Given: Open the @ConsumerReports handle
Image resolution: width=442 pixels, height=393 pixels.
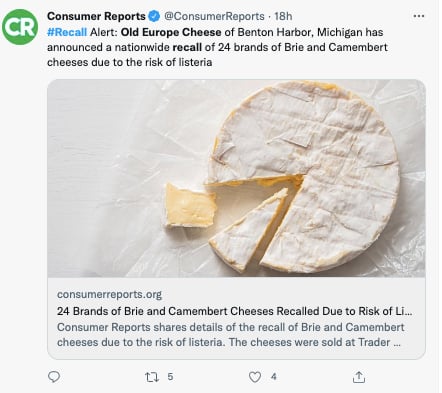Looking at the screenshot, I should [x=214, y=16].
